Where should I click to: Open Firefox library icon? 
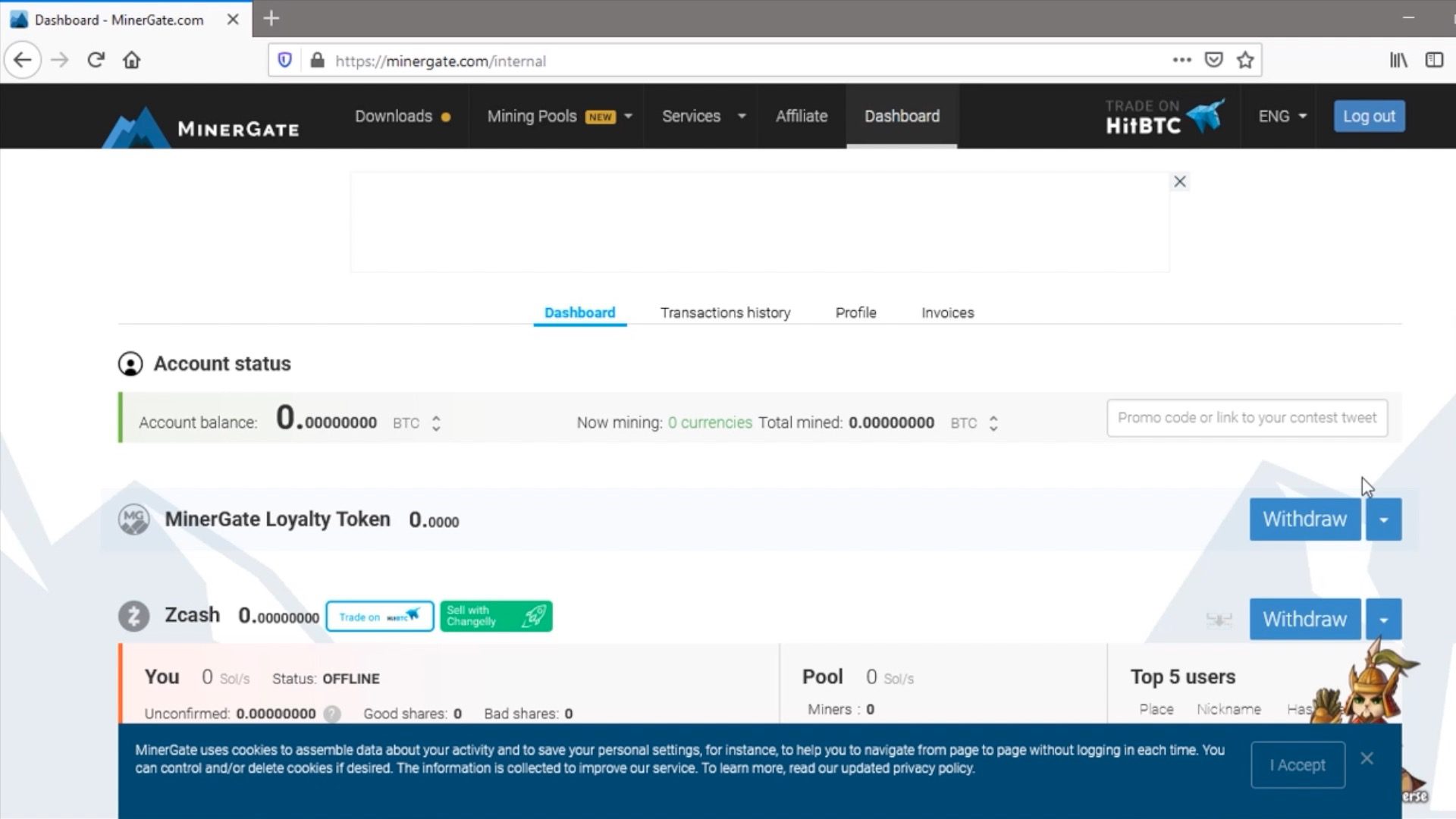(1398, 60)
